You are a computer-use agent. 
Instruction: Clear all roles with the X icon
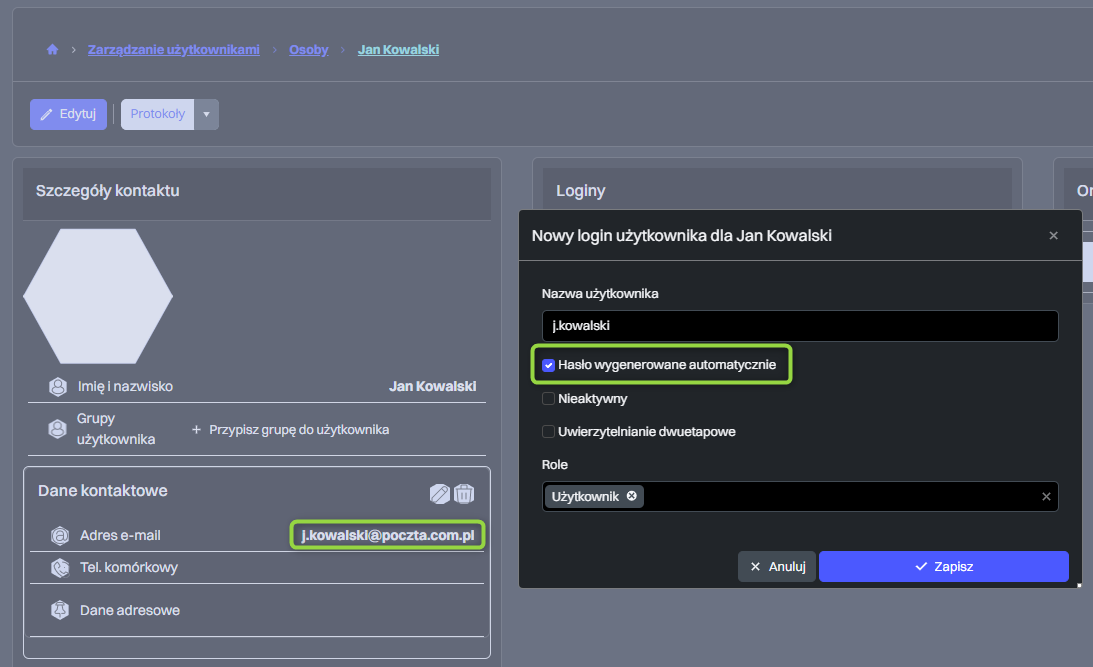[x=1046, y=497]
